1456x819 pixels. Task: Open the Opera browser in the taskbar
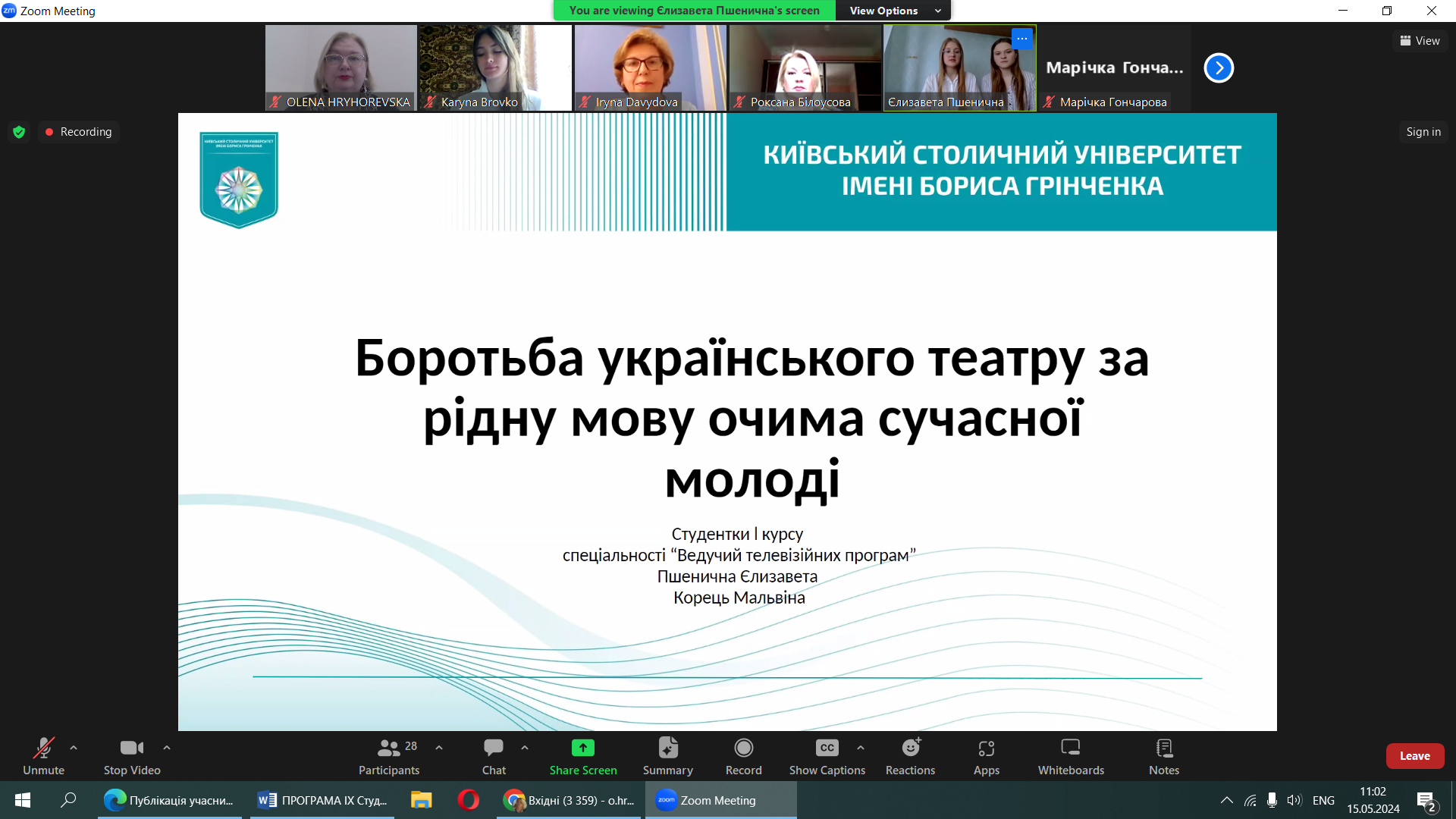pyautogui.click(x=468, y=800)
